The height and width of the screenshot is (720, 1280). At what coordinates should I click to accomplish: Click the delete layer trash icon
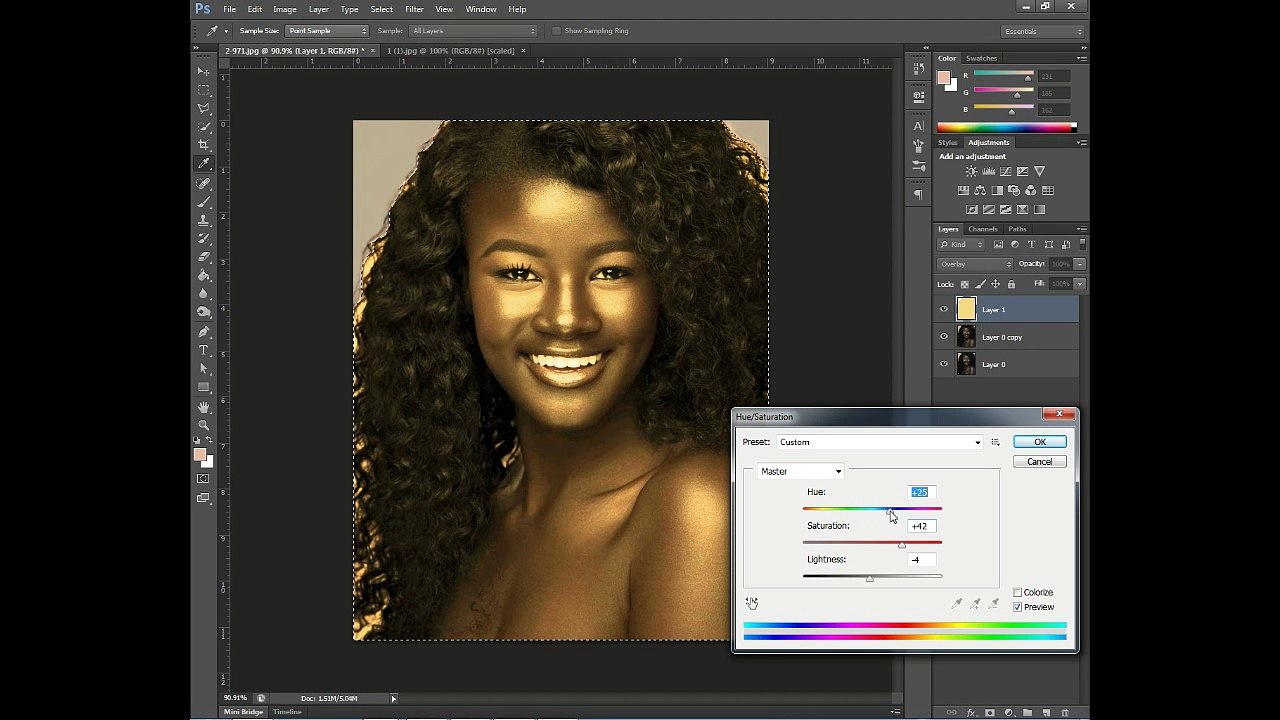tap(1065, 713)
